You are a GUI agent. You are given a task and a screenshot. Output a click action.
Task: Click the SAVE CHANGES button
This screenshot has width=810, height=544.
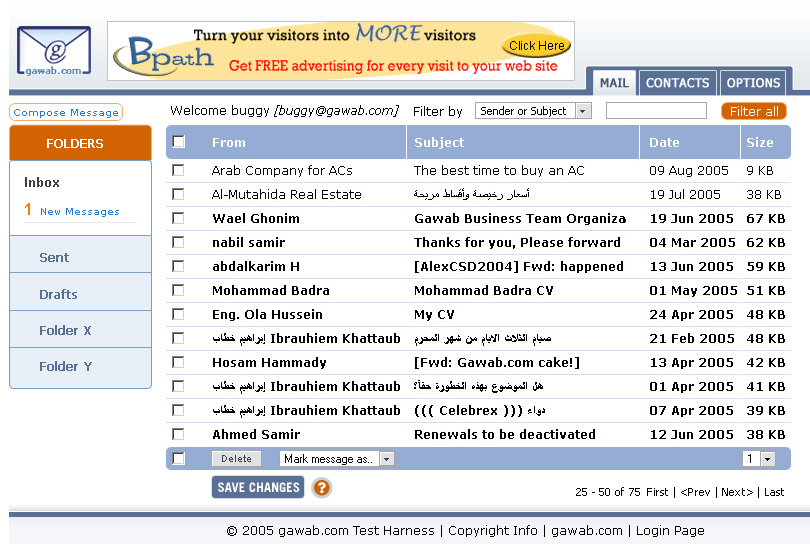pyautogui.click(x=258, y=487)
